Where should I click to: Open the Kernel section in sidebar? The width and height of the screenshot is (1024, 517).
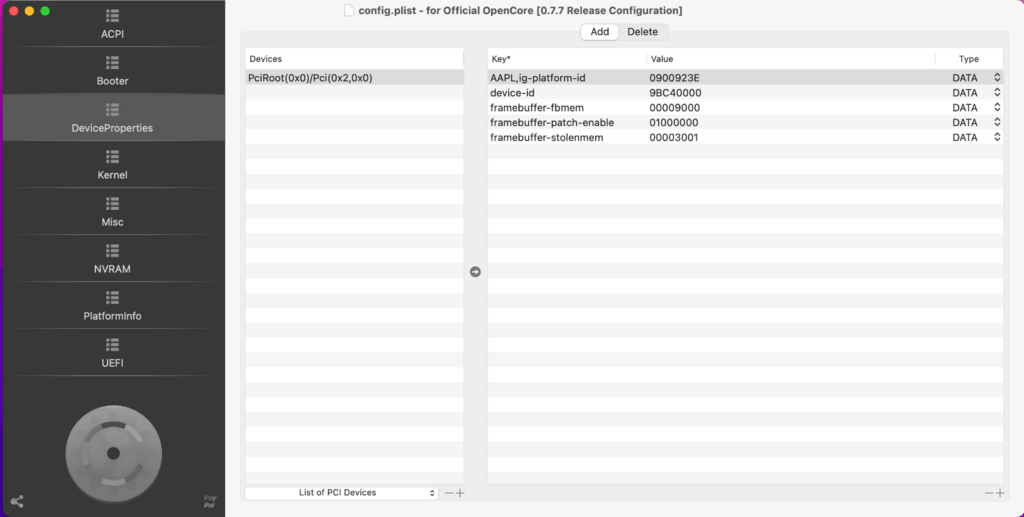coord(112,165)
